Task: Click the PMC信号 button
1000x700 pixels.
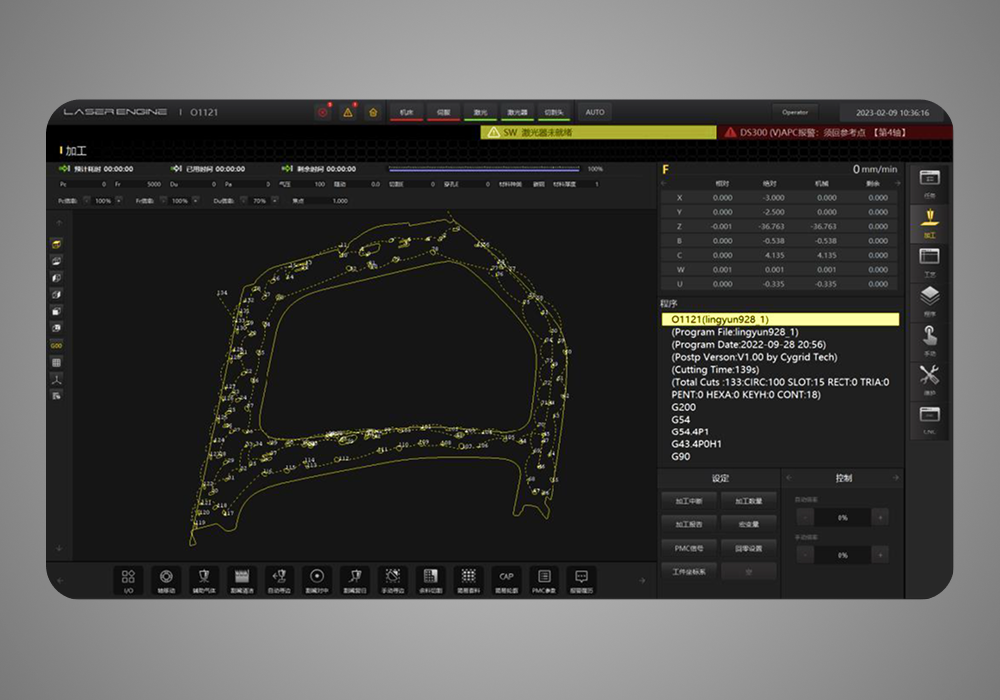Action: point(689,548)
